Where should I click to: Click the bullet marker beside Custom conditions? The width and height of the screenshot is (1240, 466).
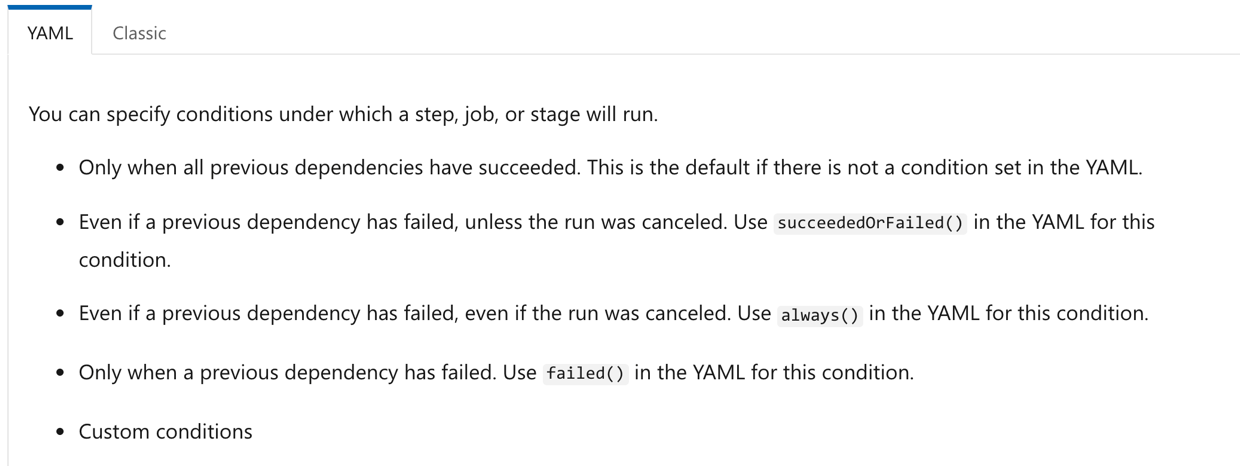pos(61,433)
